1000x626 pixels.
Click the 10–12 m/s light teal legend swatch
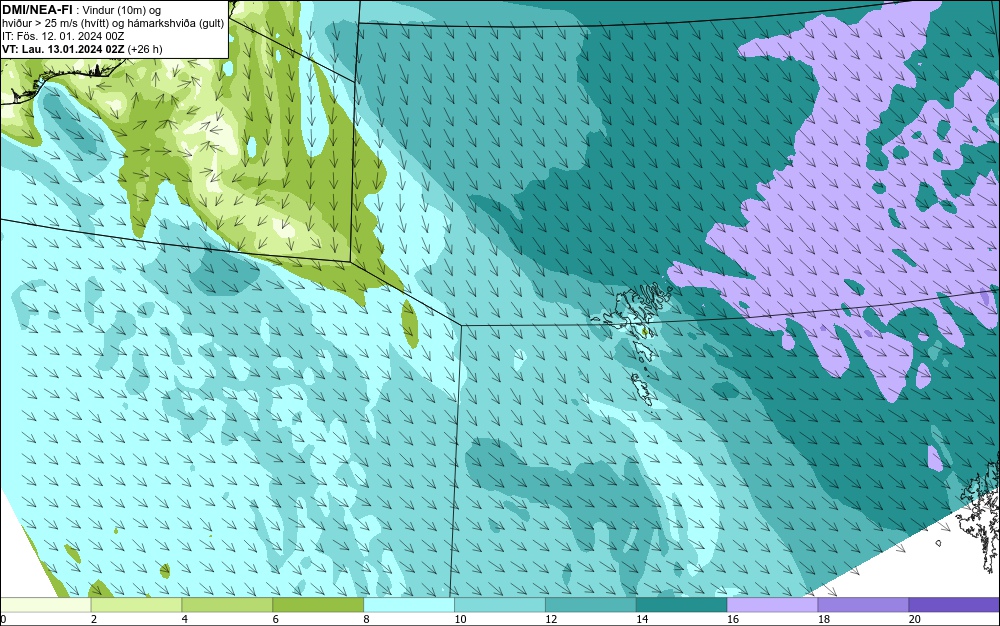point(500,604)
